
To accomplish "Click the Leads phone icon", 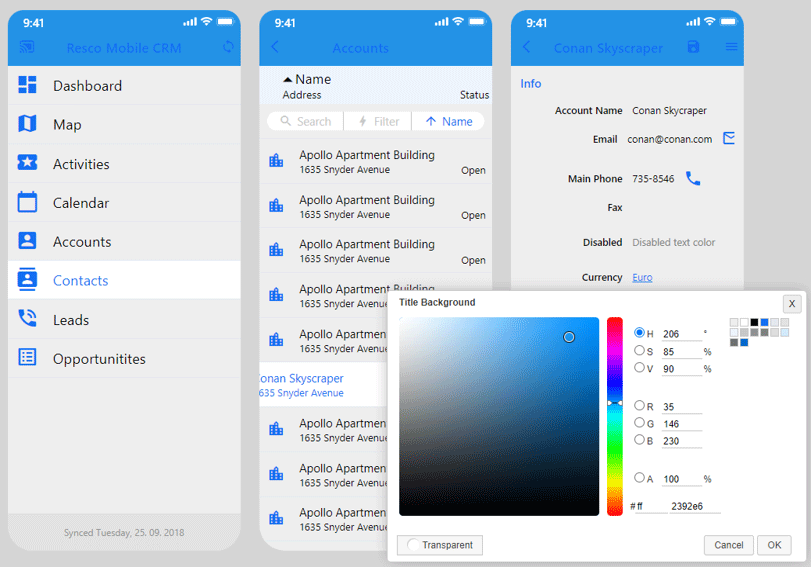I will [x=28, y=319].
